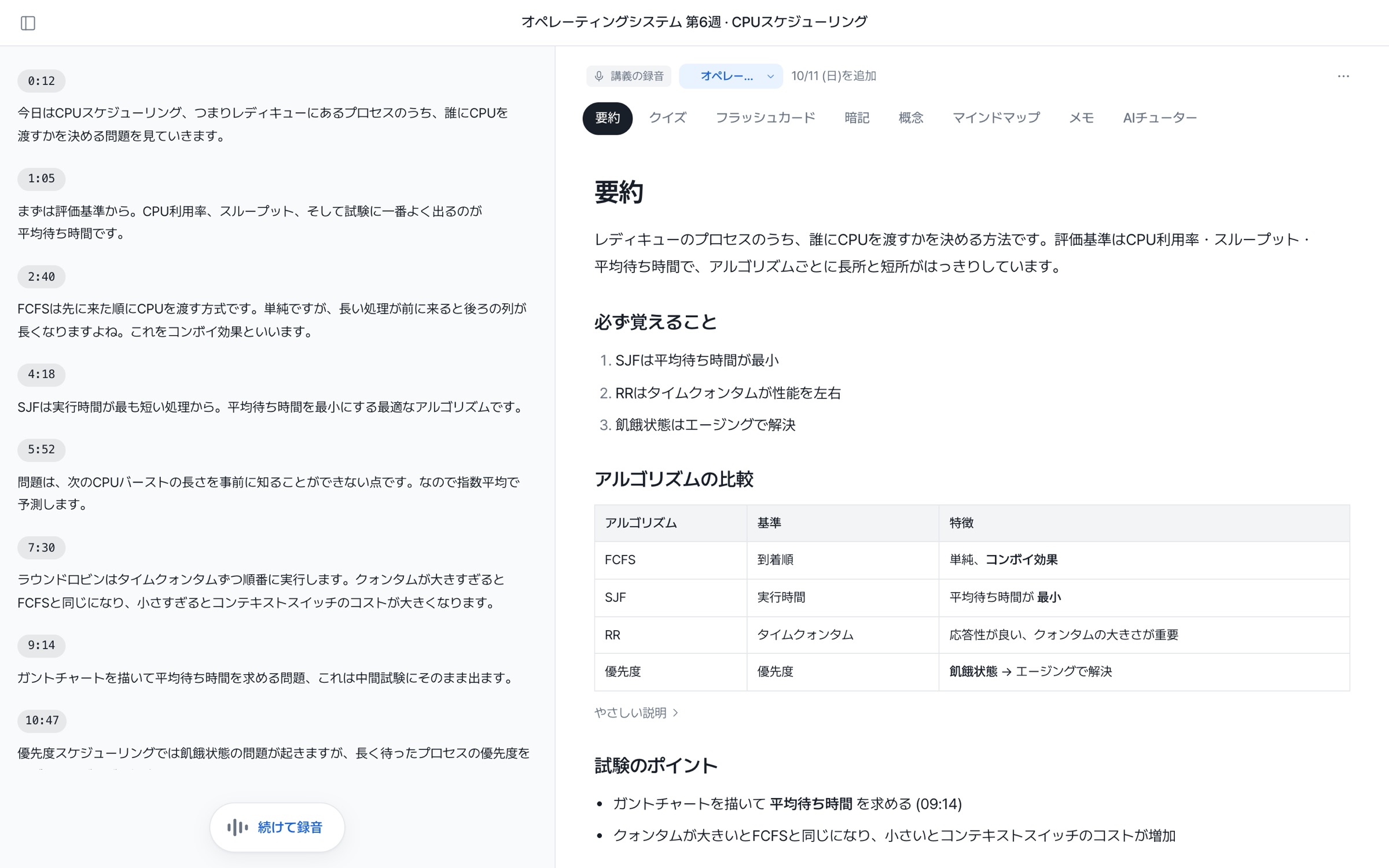Click list item SJFは平均待ち時間が最小
The image size is (1389, 868).
tap(697, 361)
